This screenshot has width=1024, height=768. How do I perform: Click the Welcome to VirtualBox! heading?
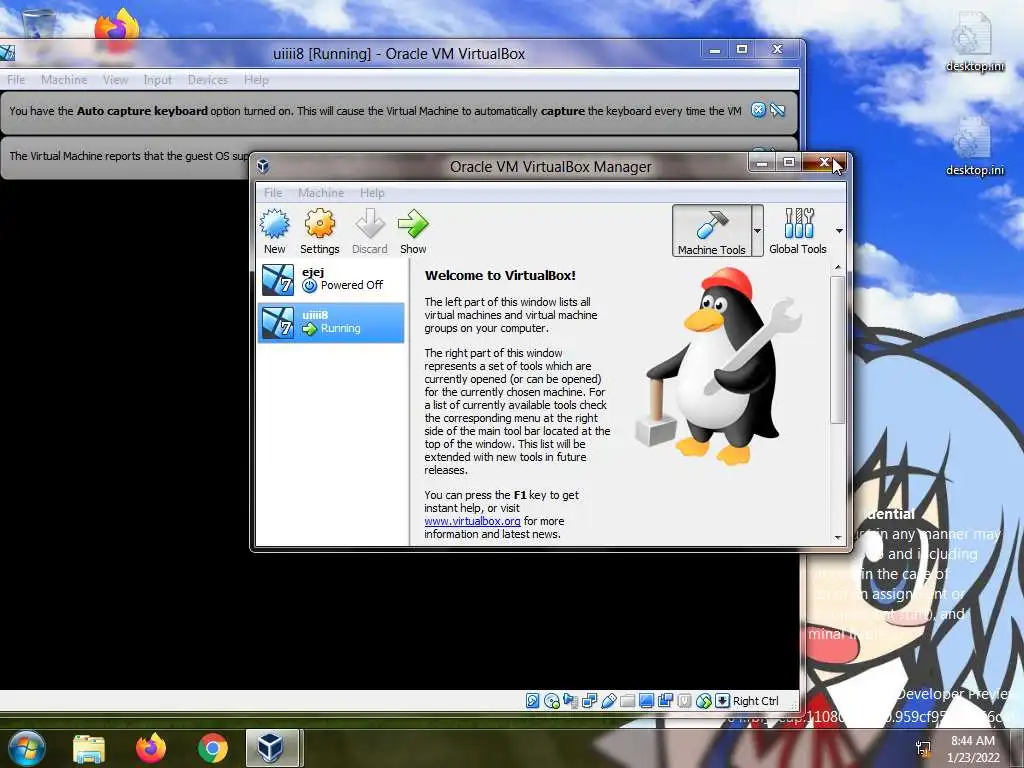500,276
